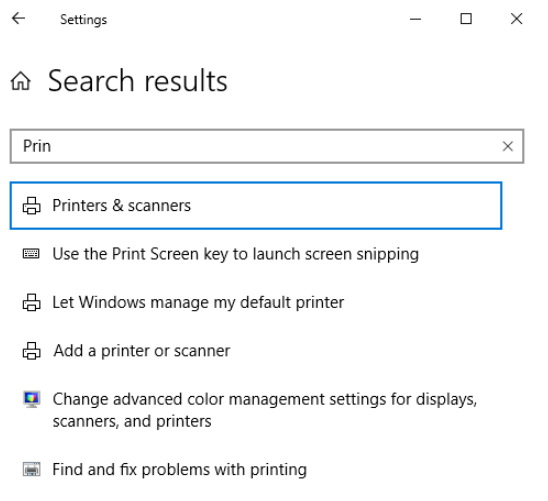The image size is (548, 501).
Task: Click the Settings title text
Action: pyautogui.click(x=84, y=20)
